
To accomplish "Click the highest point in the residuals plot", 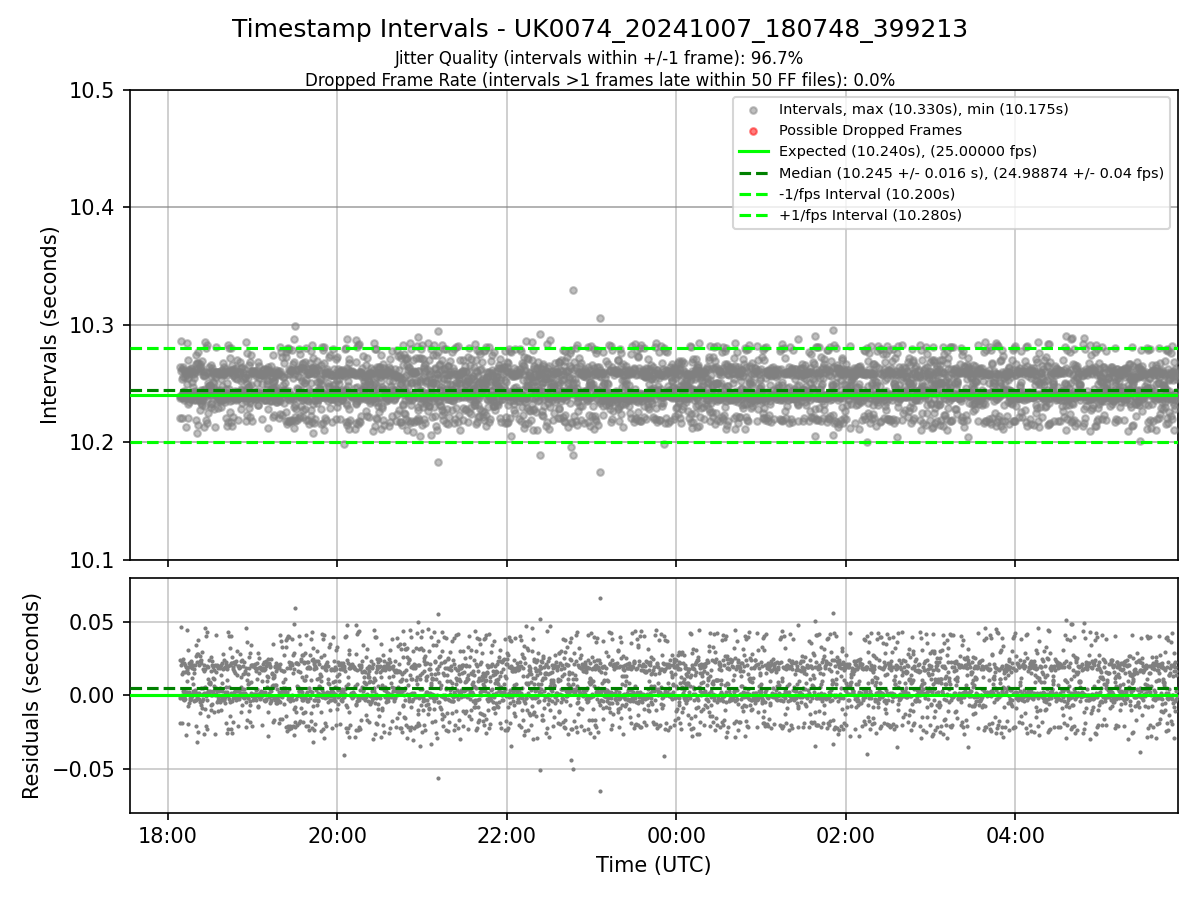I will [x=600, y=598].
